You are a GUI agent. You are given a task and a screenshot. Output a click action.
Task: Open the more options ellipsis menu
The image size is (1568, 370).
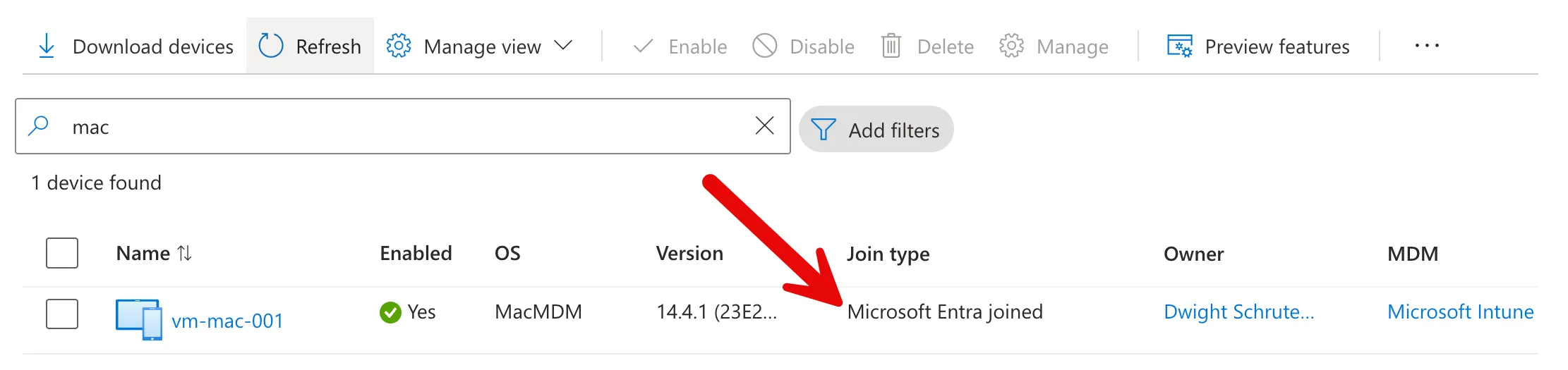1427,46
